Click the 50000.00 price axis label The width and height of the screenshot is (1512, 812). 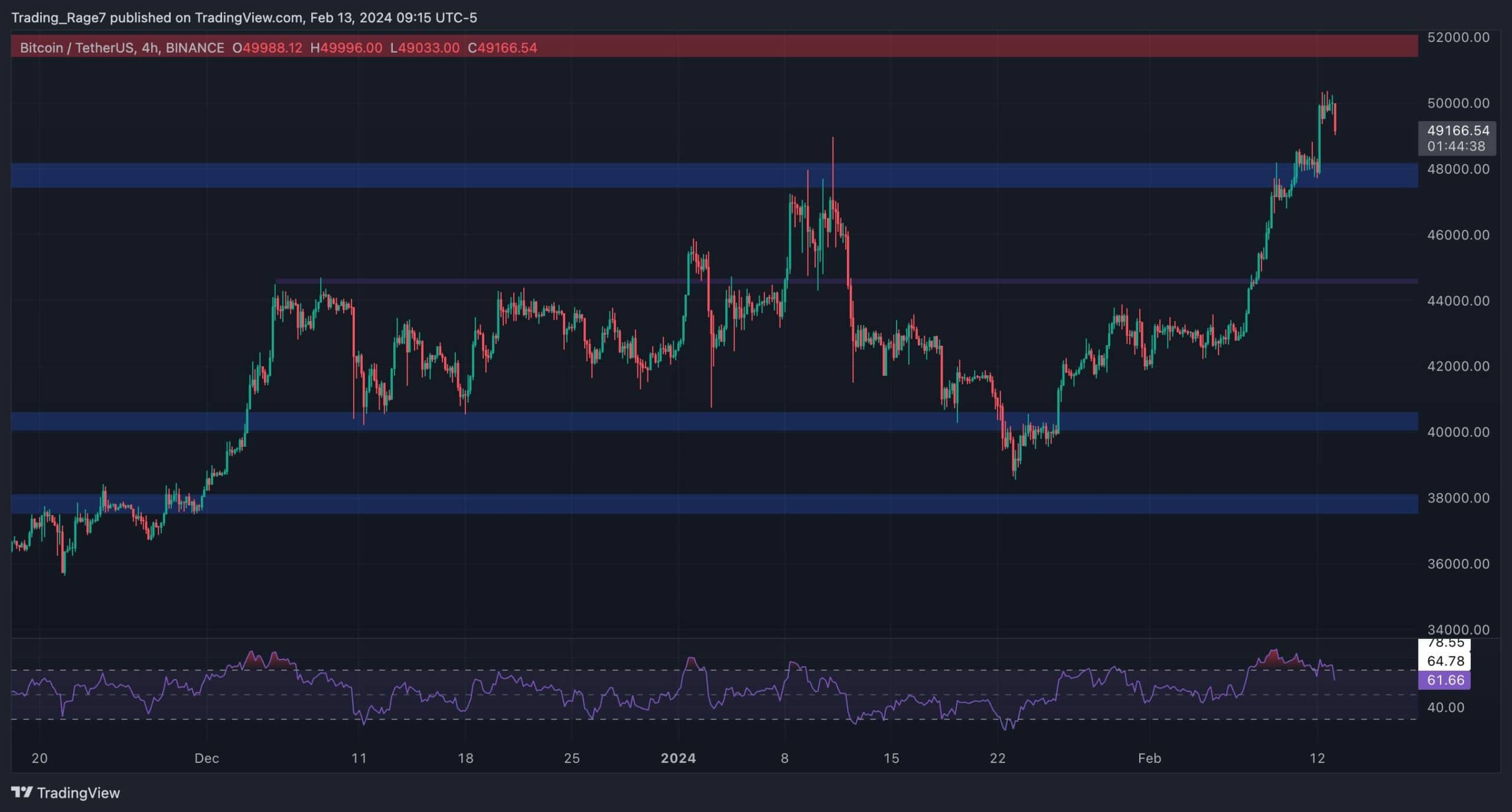coord(1458,103)
